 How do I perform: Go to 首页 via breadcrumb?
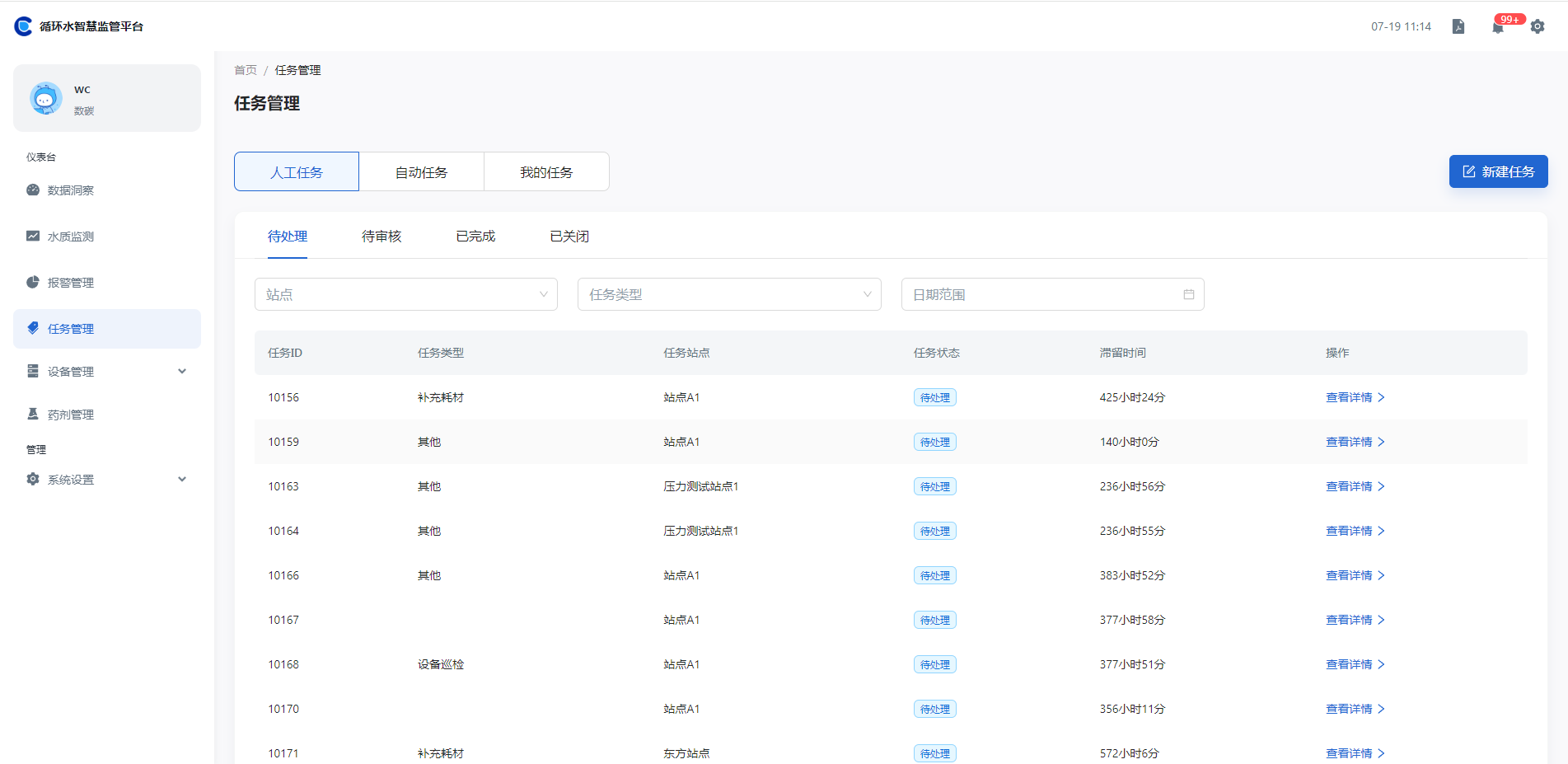click(x=246, y=70)
